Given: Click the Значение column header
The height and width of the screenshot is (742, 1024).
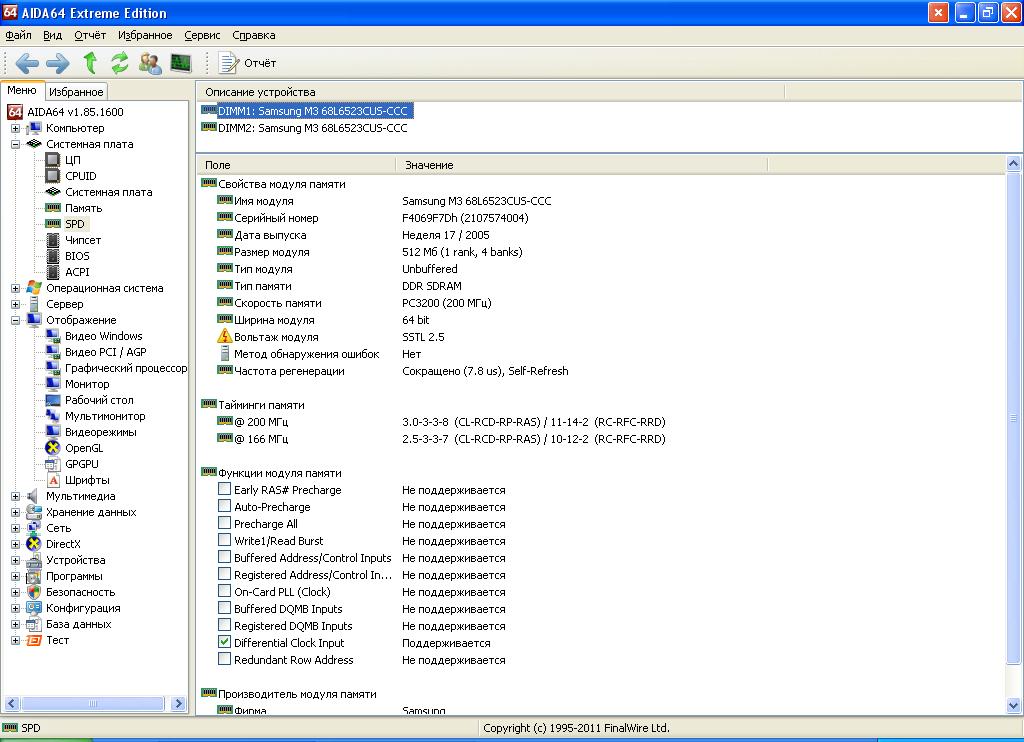Looking at the screenshot, I should point(581,165).
